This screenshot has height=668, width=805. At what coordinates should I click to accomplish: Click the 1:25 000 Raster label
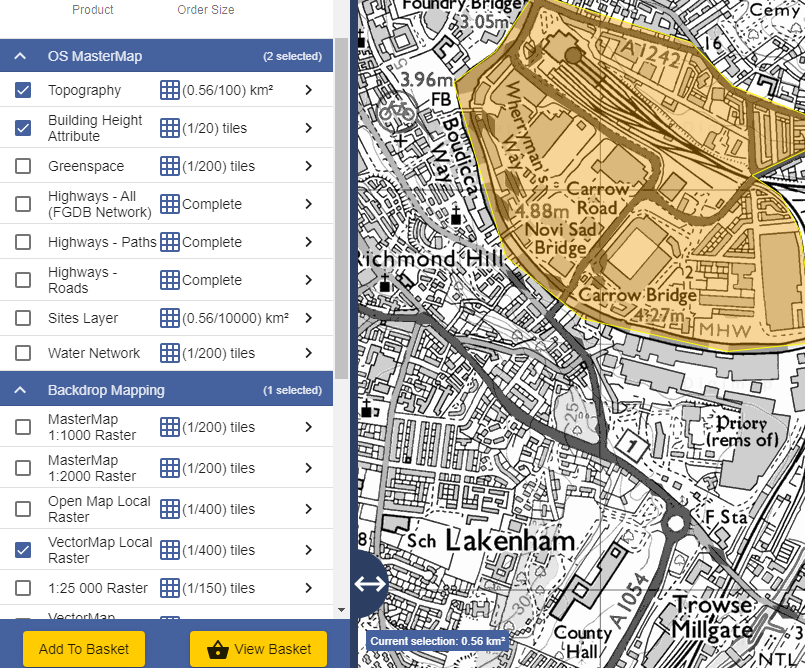point(98,588)
